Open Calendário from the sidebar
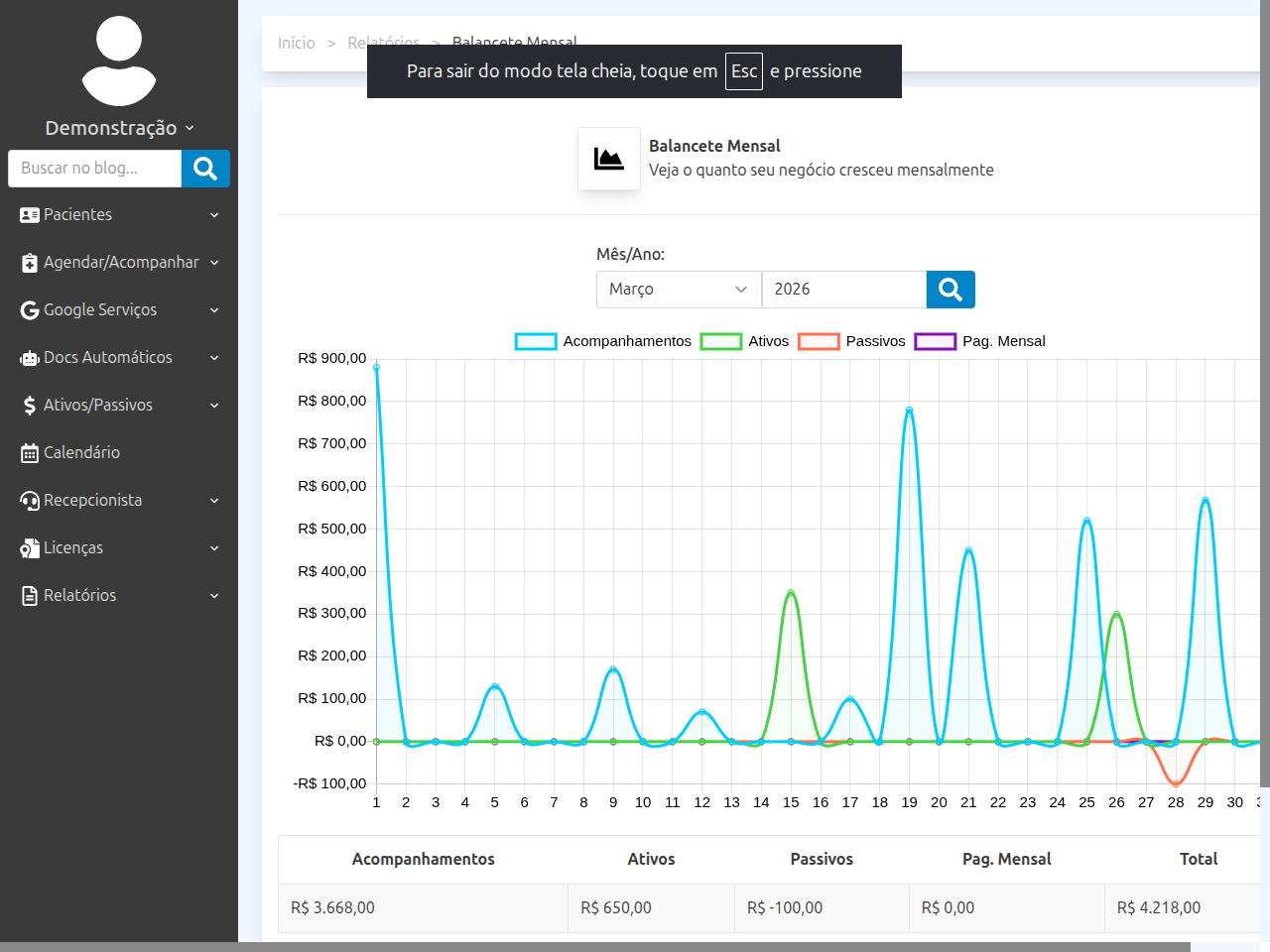 (x=81, y=453)
